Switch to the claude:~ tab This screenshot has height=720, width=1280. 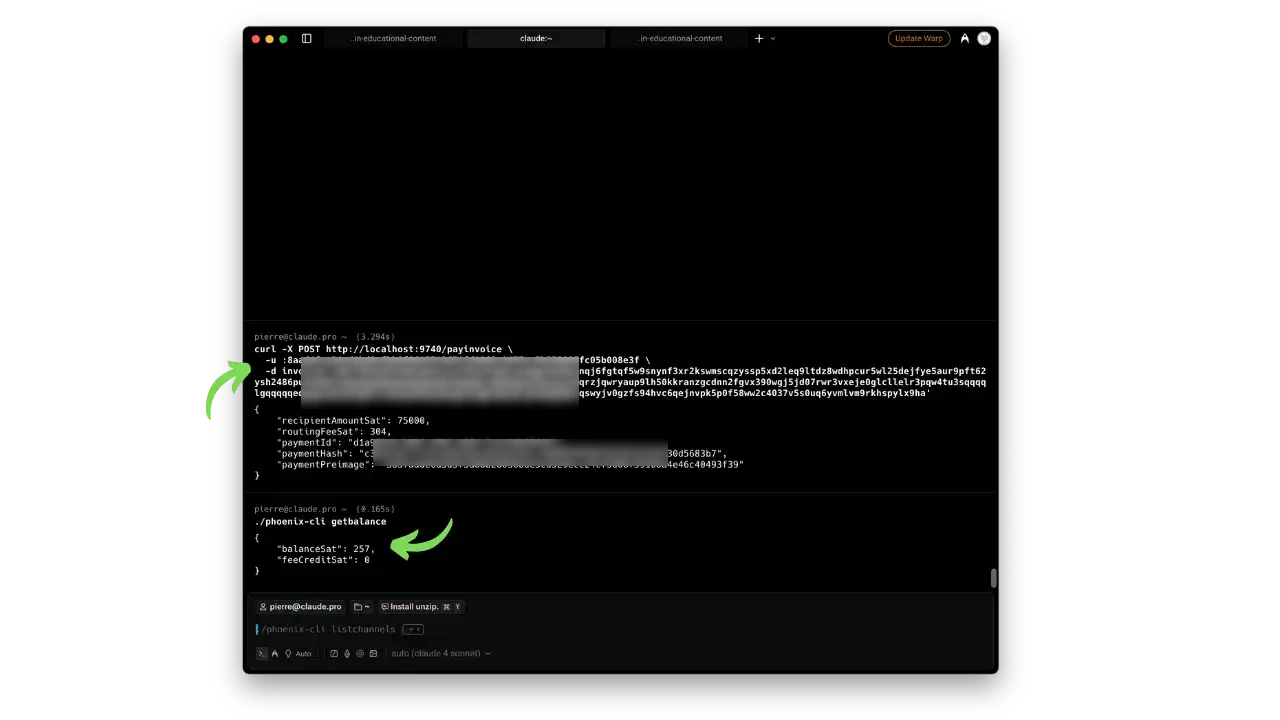click(536, 39)
